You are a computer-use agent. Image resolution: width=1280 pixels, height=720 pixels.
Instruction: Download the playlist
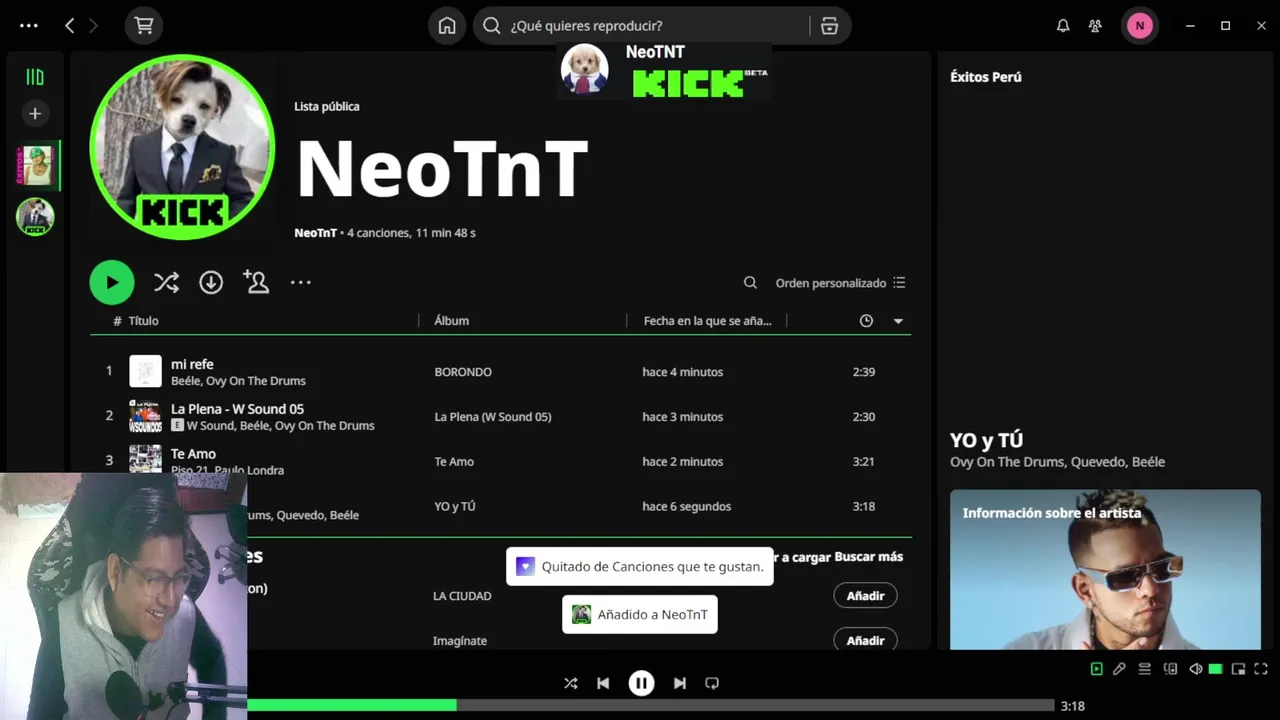211,283
